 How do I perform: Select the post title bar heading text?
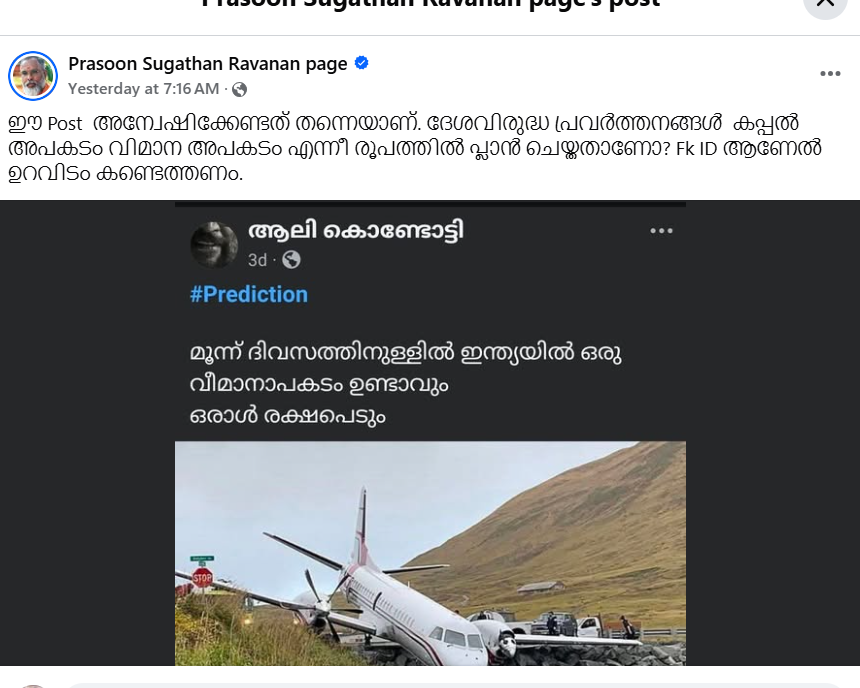[x=430, y=5]
